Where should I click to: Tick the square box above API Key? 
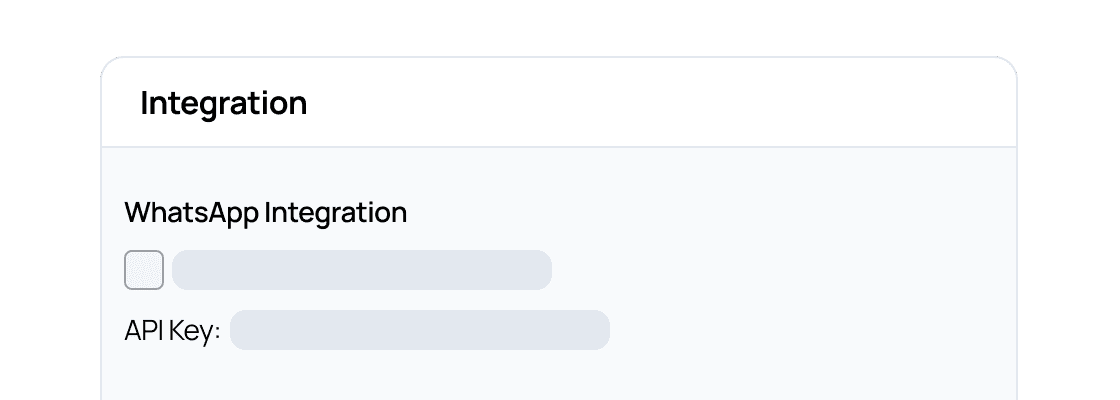coord(144,270)
